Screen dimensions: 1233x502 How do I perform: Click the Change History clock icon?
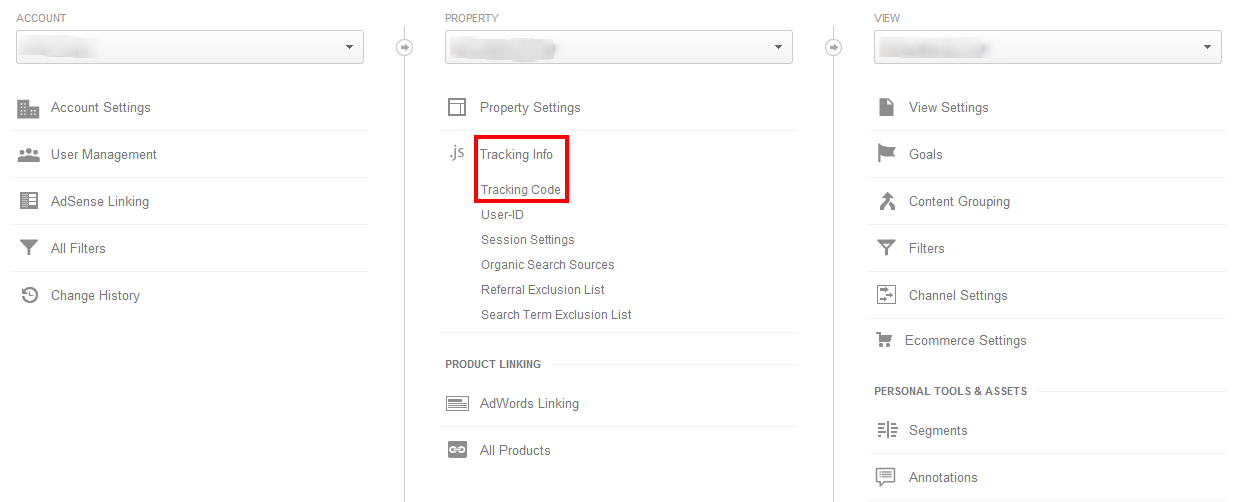[x=29, y=295]
